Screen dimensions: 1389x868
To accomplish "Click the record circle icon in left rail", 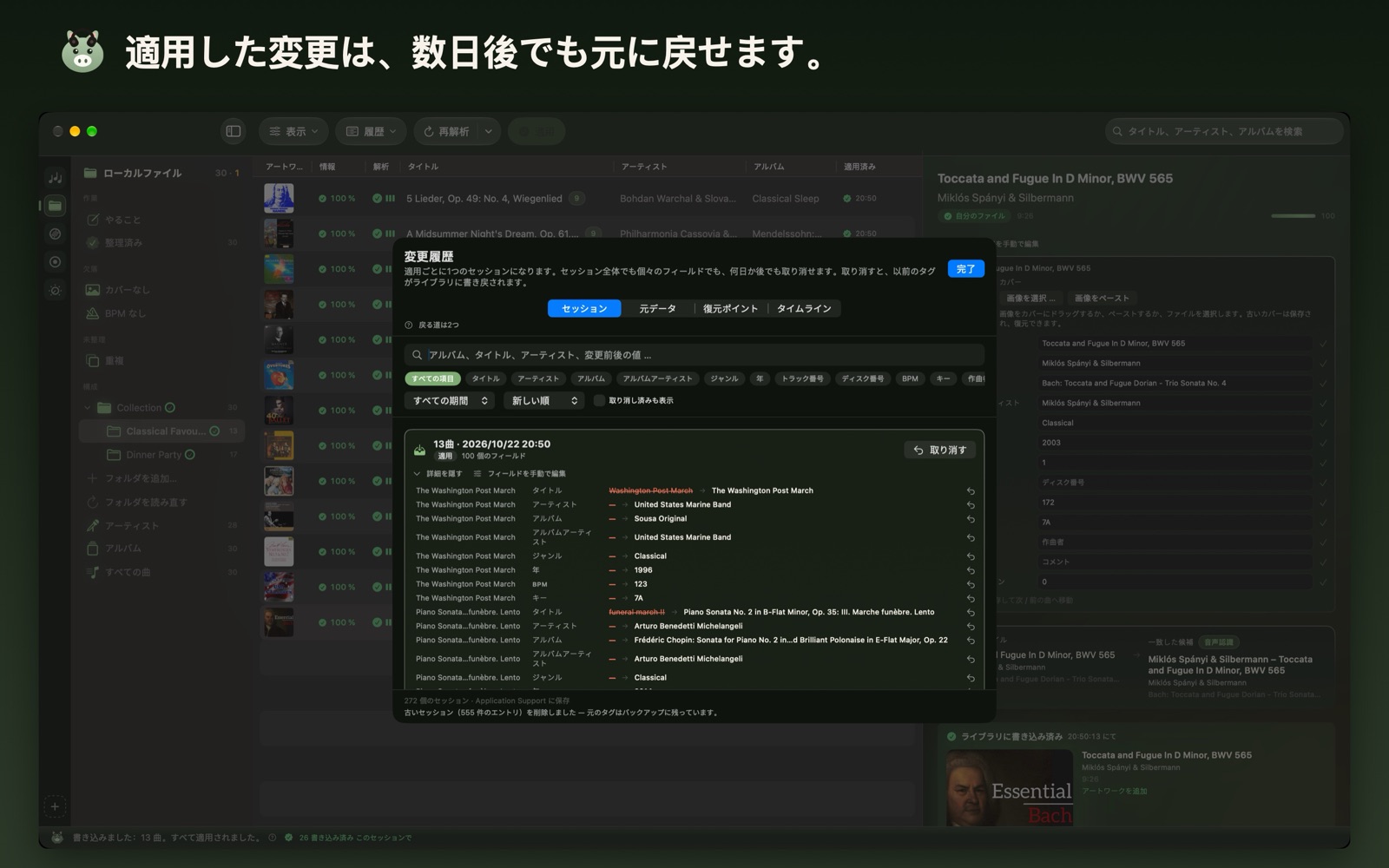I will pyautogui.click(x=55, y=262).
